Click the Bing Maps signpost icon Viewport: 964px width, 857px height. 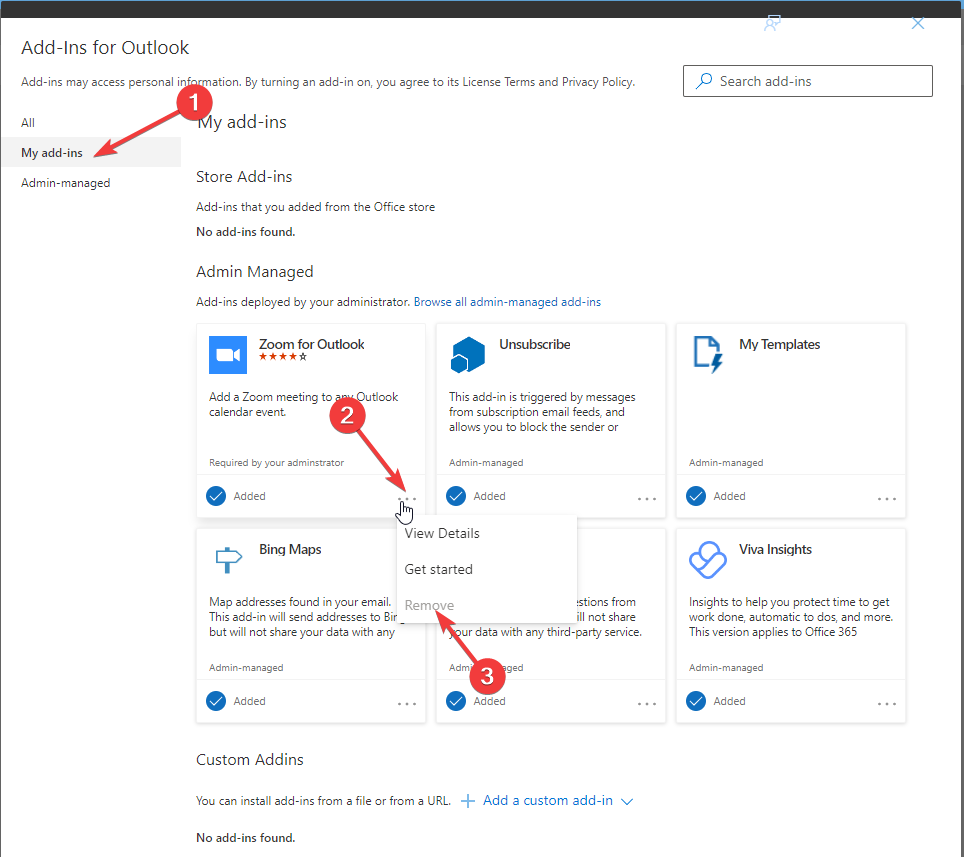coord(228,559)
